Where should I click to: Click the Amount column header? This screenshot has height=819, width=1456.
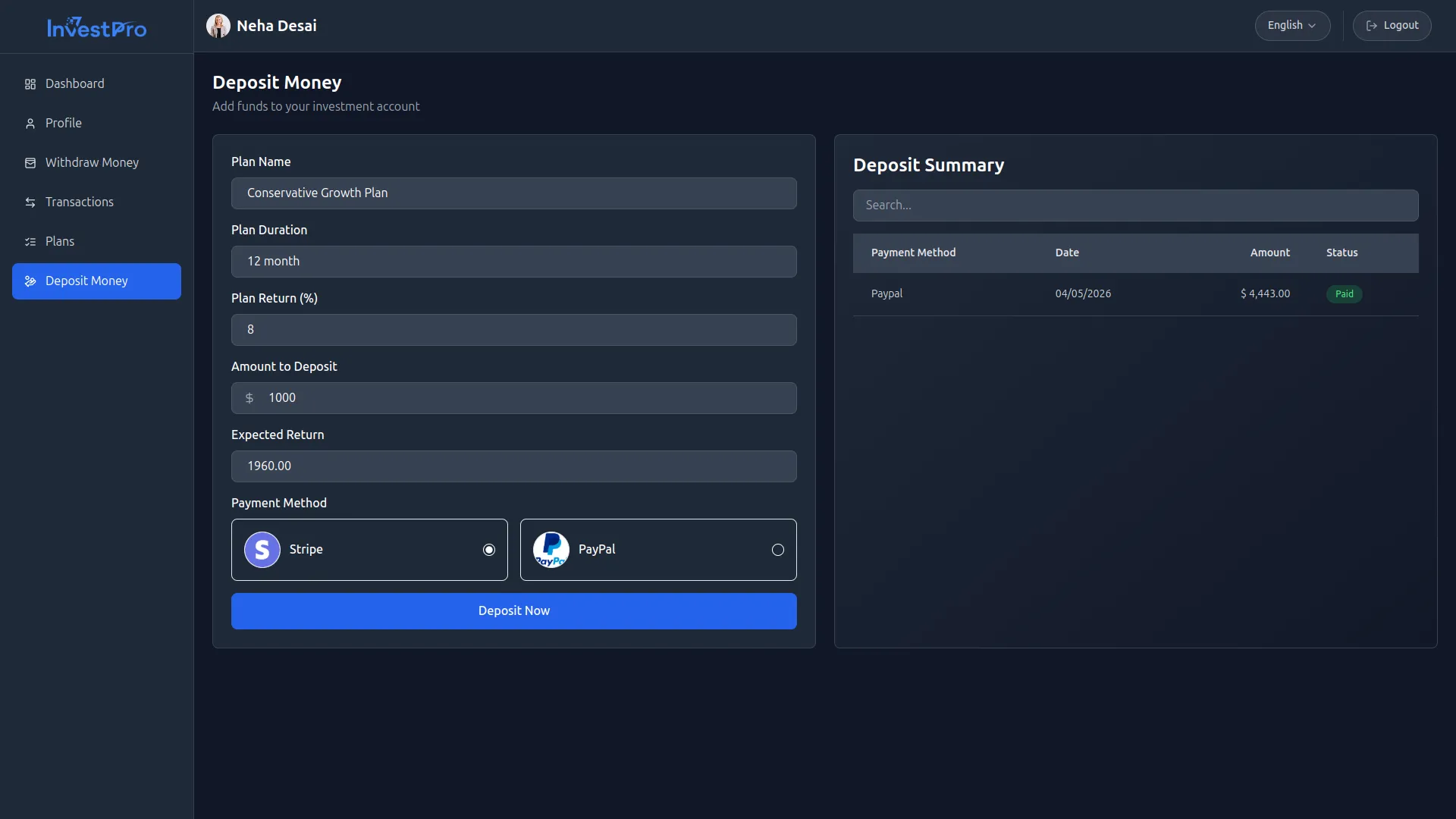coord(1269,253)
